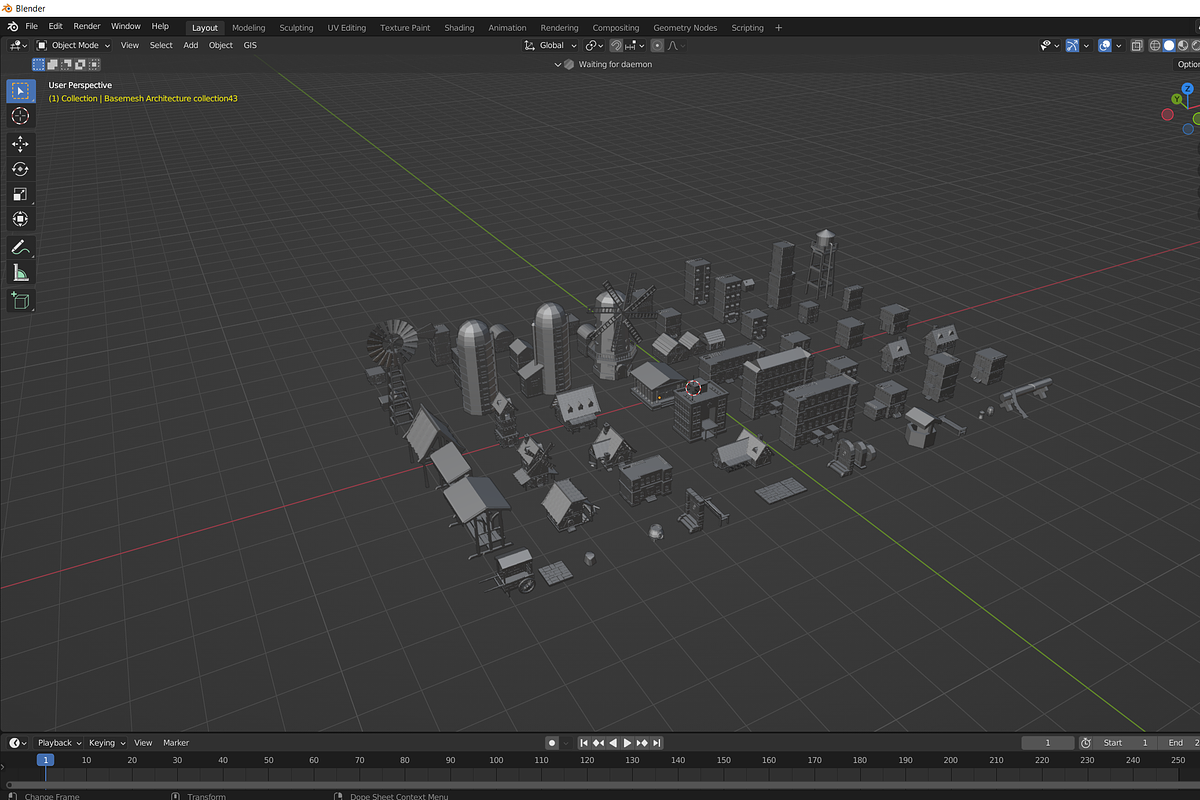The width and height of the screenshot is (1200, 800).
Task: Click the red X axis gizmo
Action: 1167,115
